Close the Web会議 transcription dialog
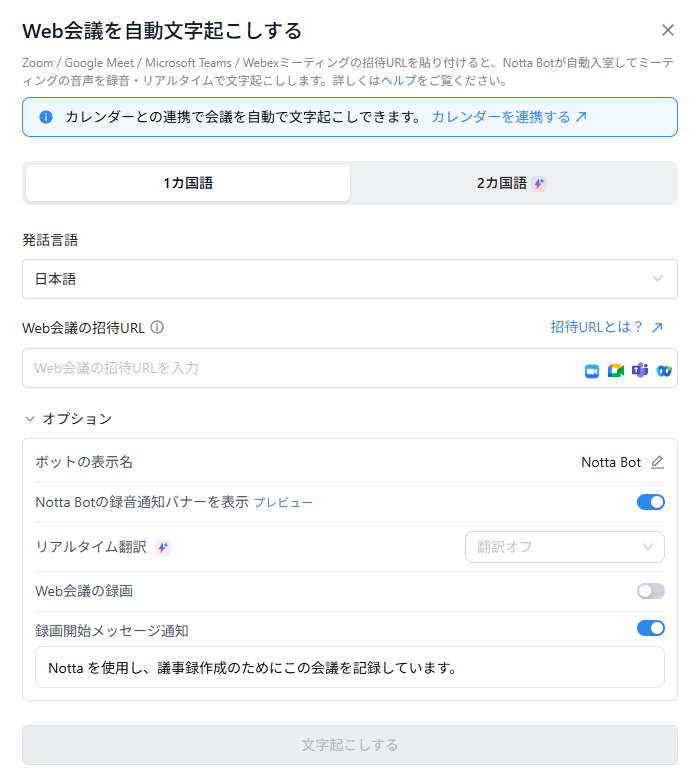This screenshot has height=781, width=700. tap(668, 30)
